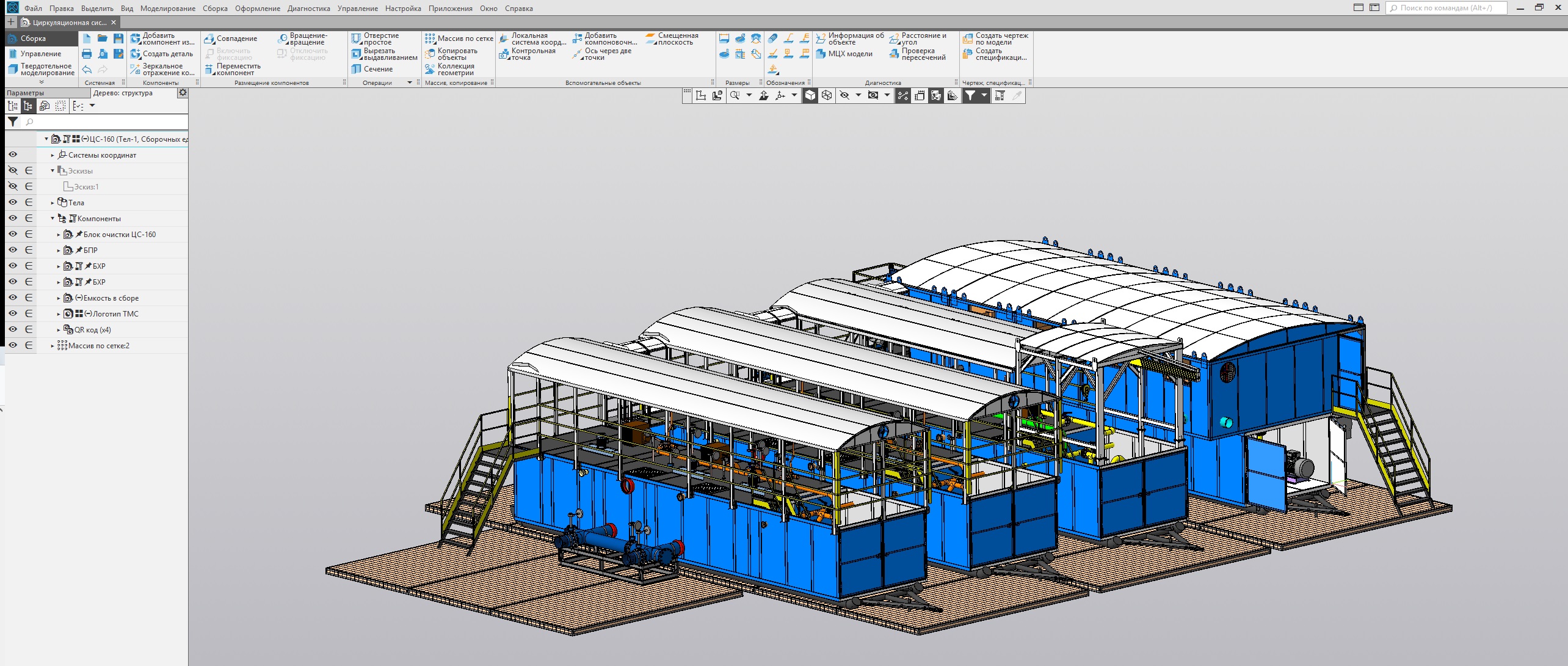This screenshot has height=666, width=1568.
Task: Open the hide-objects eye dropdown arrow
Action: tap(858, 95)
